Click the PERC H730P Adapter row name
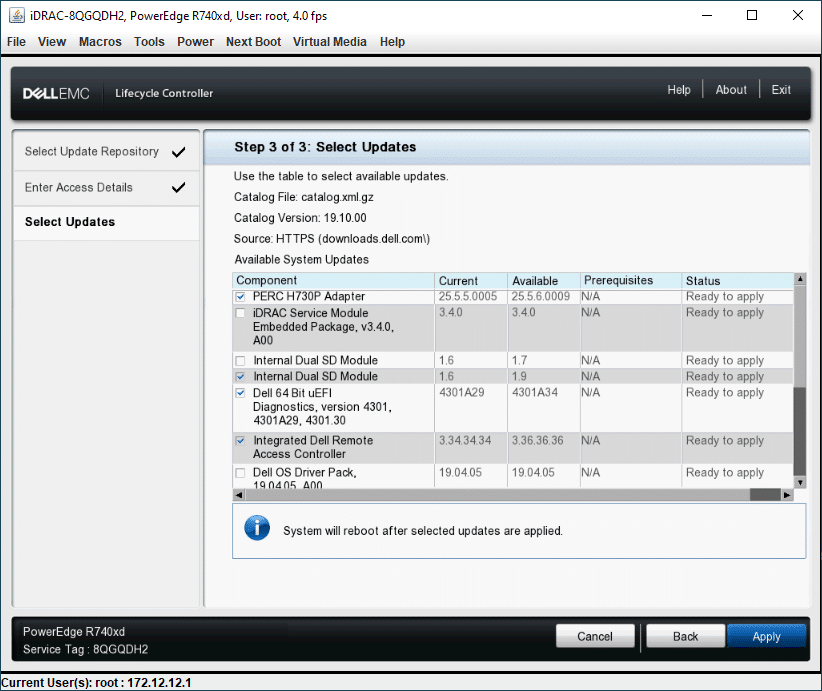Viewport: 822px width, 691px height. (x=309, y=296)
